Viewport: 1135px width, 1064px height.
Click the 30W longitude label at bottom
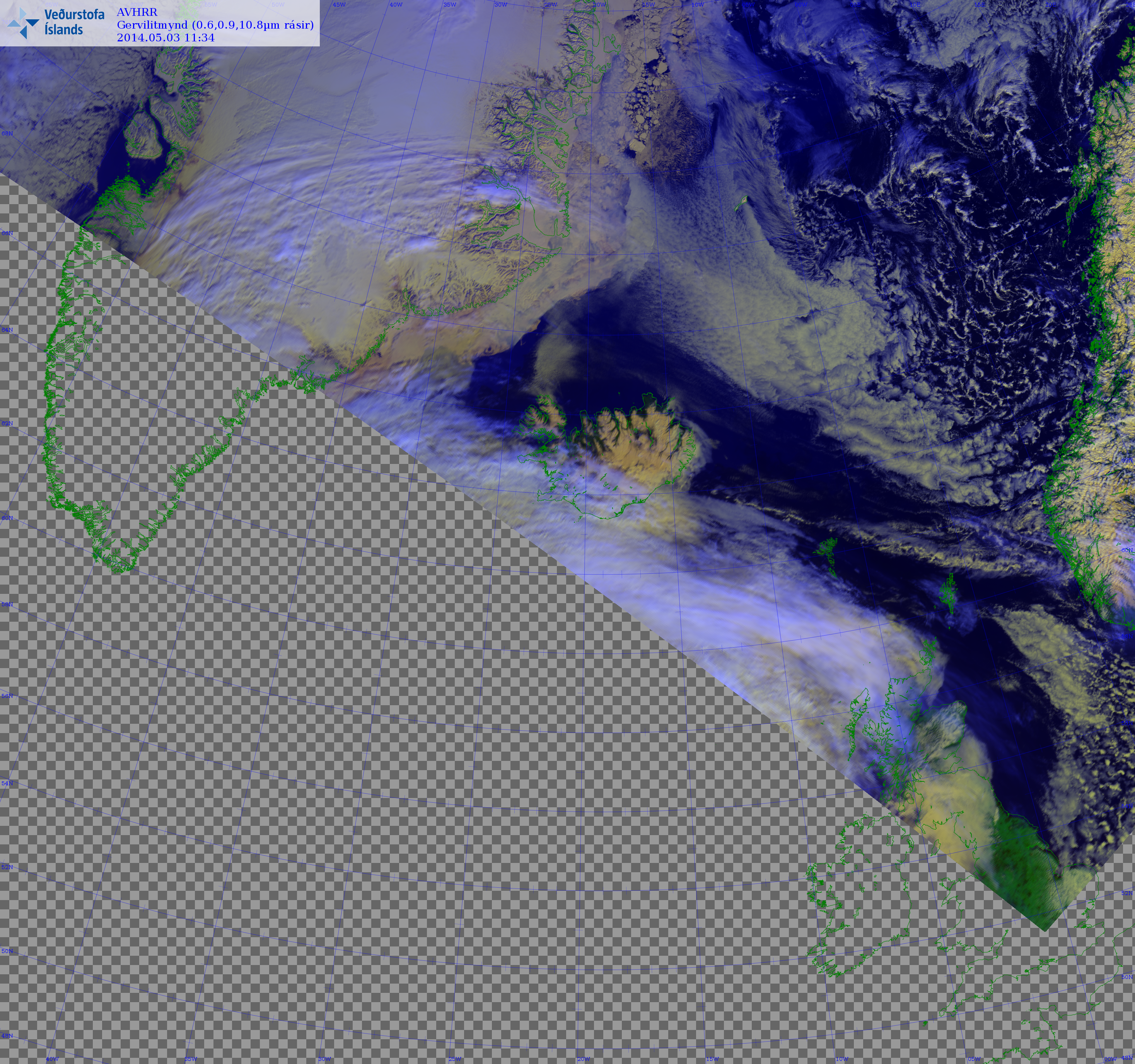(x=324, y=1059)
